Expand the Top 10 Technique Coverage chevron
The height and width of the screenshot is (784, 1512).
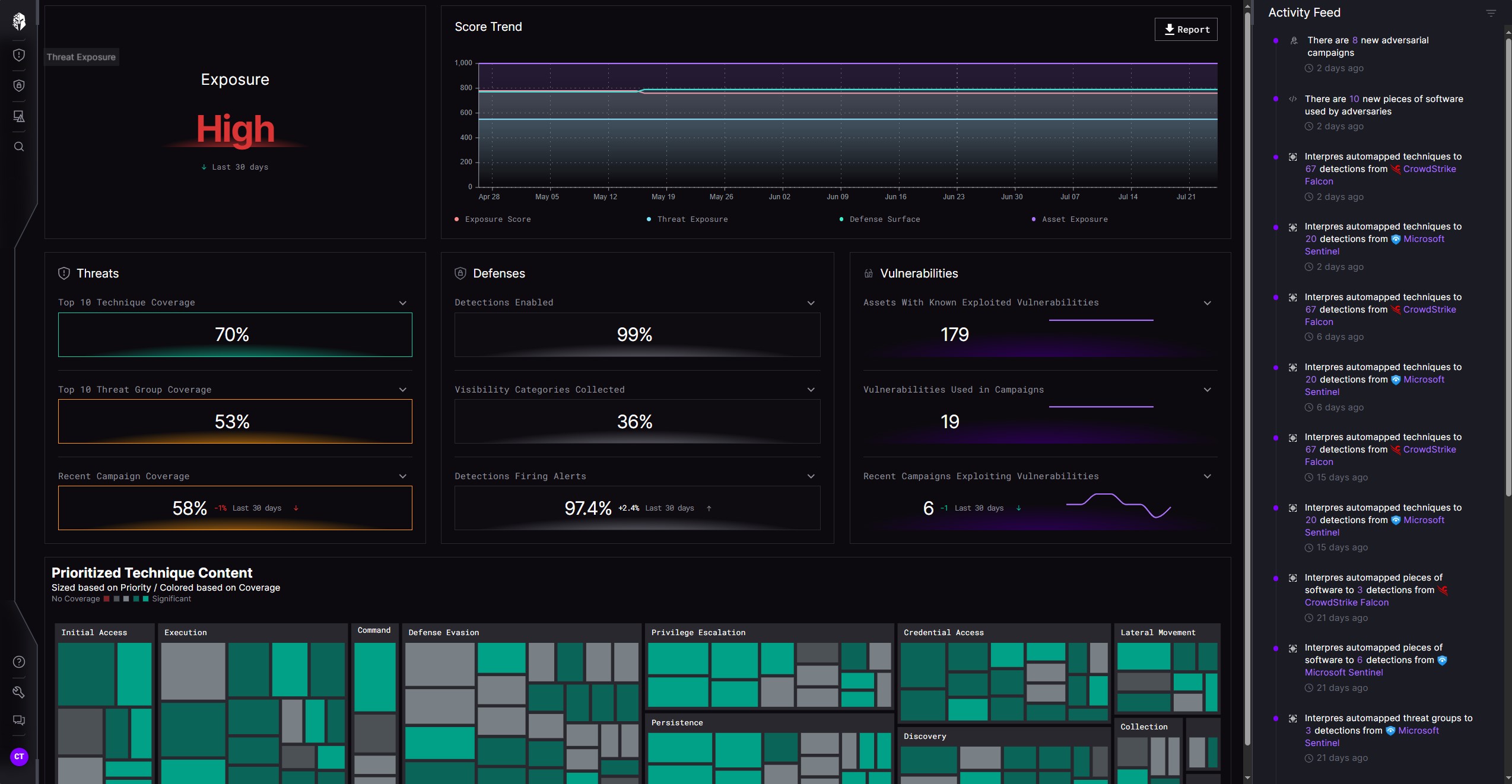click(x=403, y=303)
